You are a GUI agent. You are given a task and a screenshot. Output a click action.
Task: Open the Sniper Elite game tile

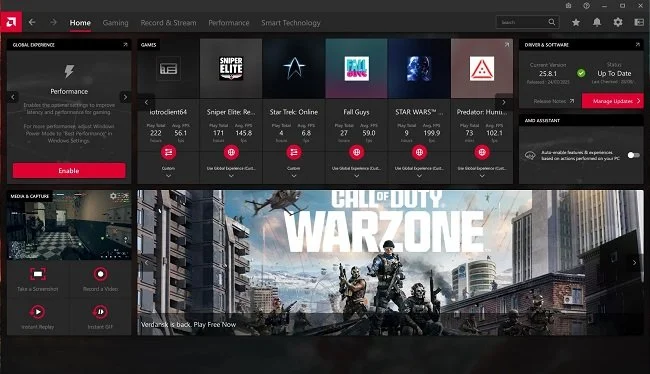tap(231, 69)
